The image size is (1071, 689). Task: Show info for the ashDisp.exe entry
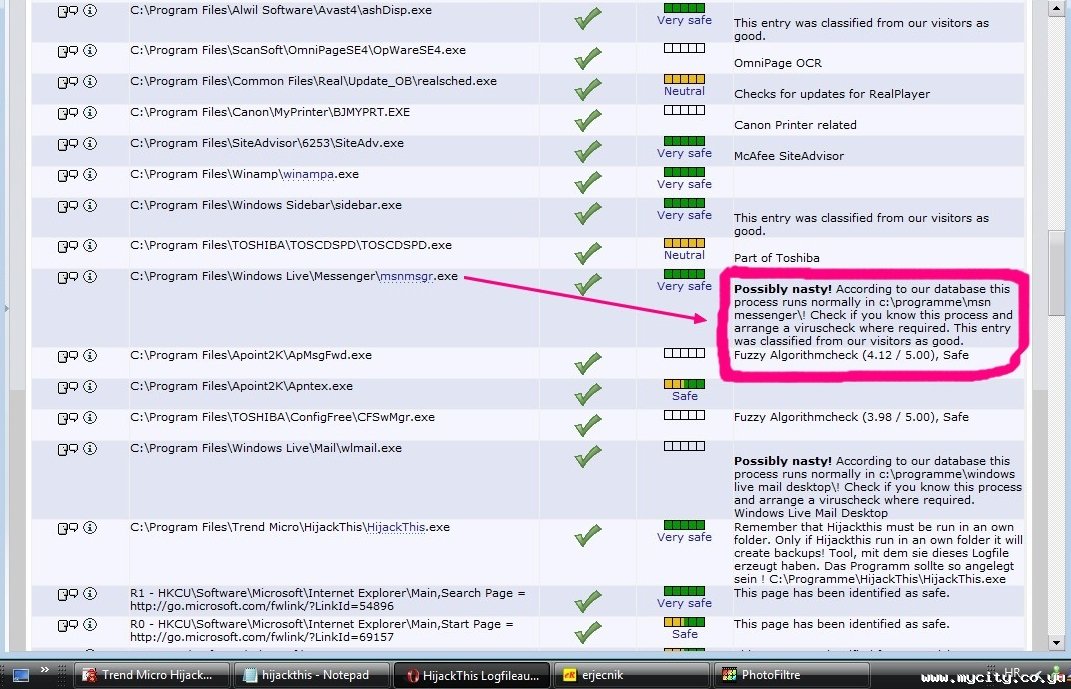pos(90,11)
